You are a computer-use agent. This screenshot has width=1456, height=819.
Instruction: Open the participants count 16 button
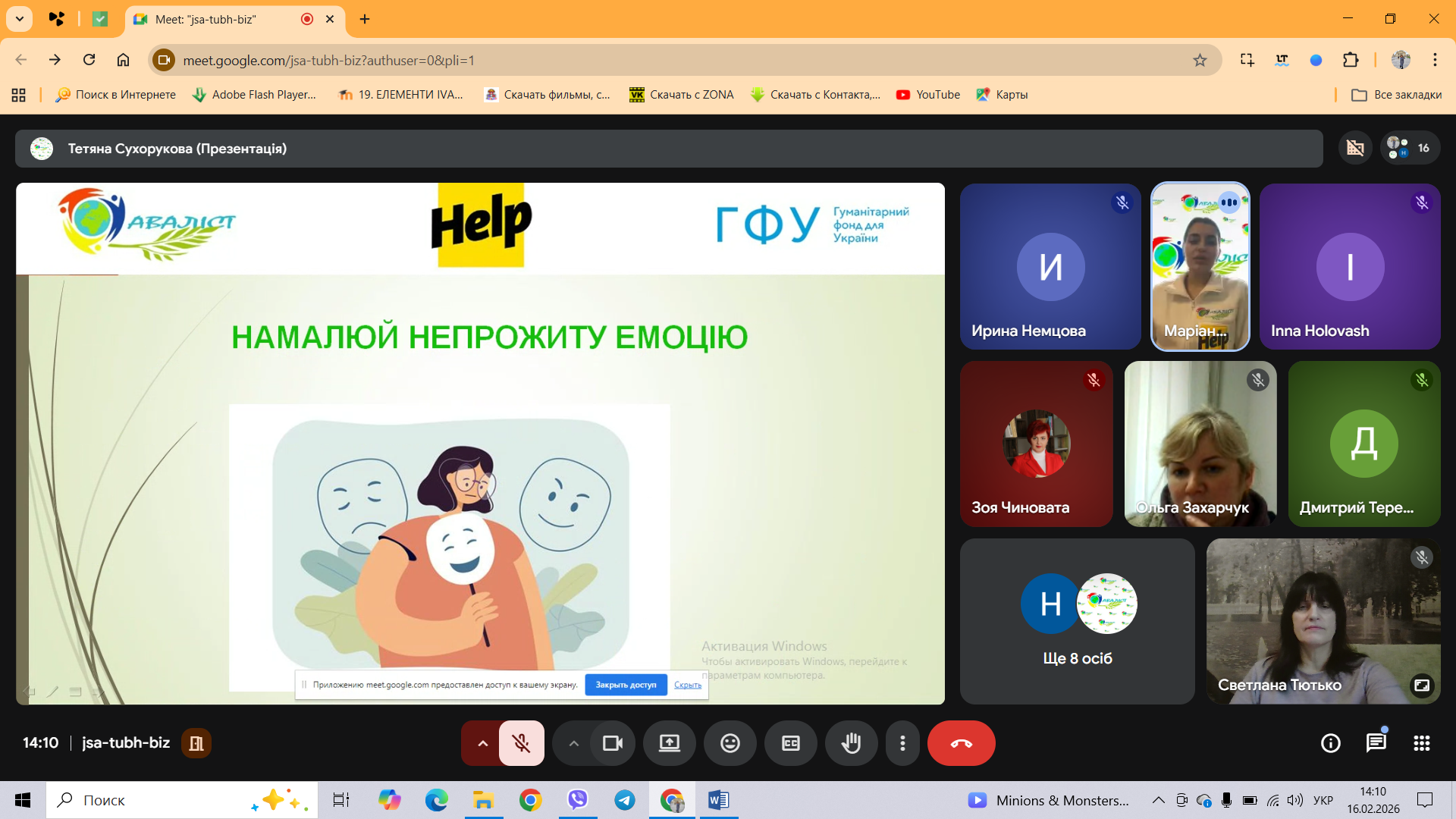(1409, 148)
